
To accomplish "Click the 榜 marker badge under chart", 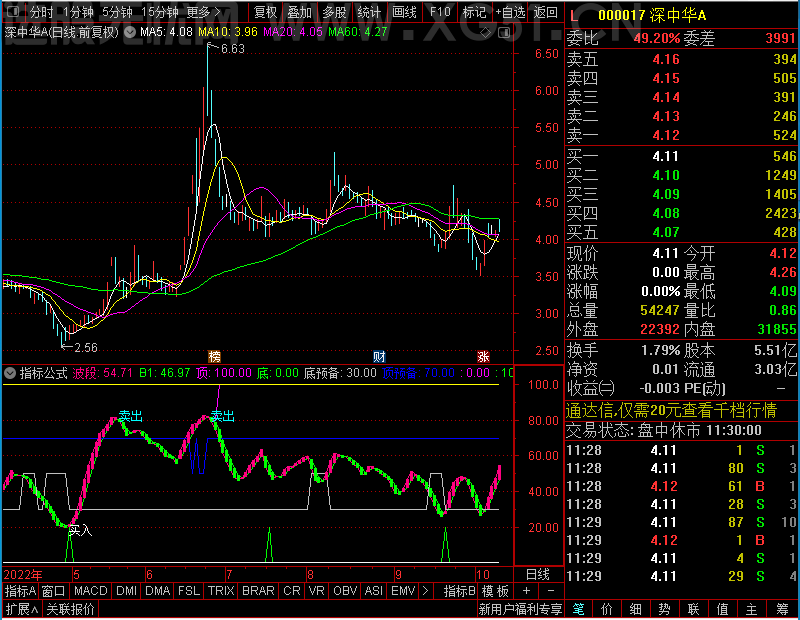I will tap(214, 356).
